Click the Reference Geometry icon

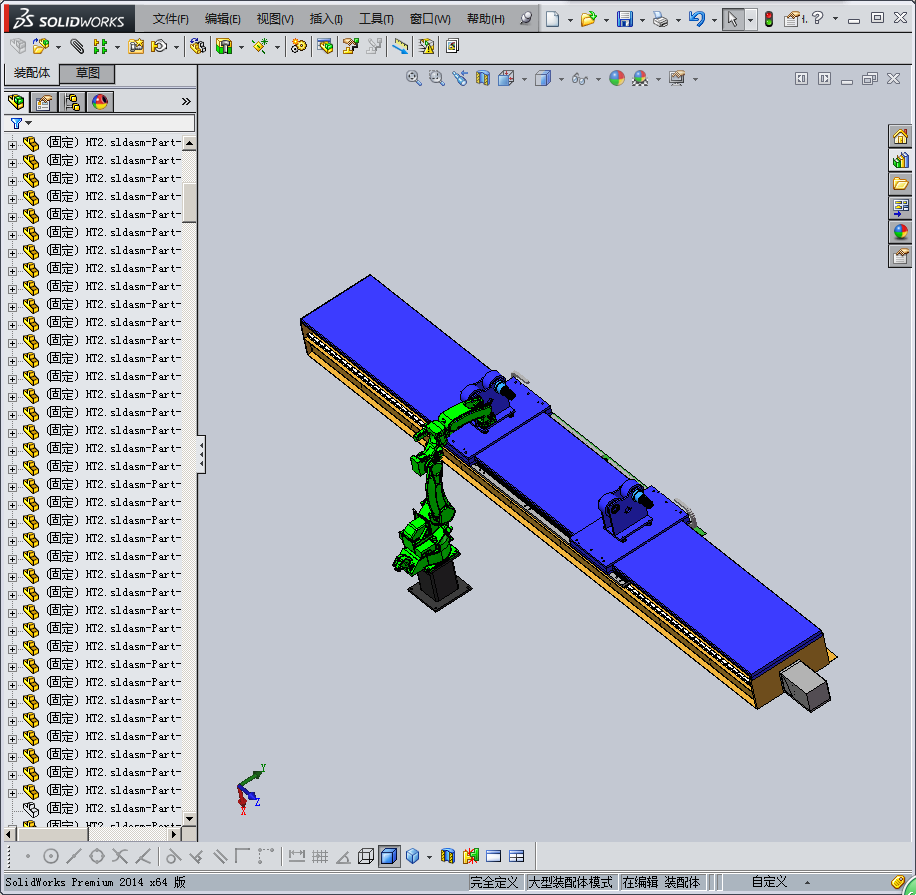coord(260,46)
